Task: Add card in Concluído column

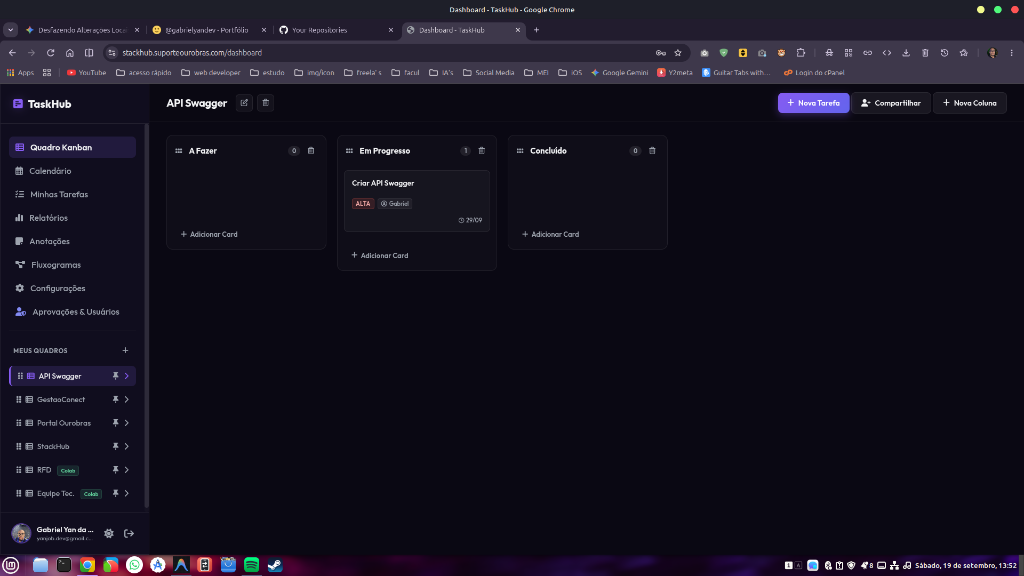Action: (x=551, y=234)
